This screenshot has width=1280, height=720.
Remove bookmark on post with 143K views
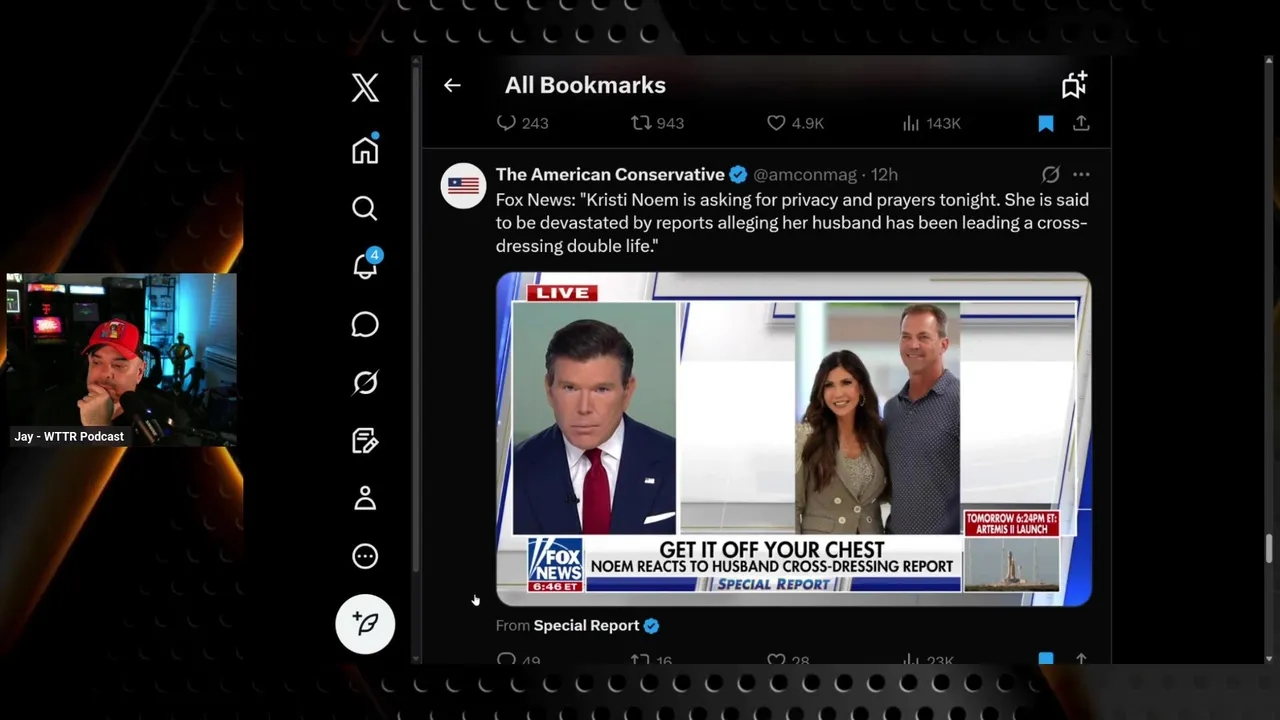point(1046,123)
